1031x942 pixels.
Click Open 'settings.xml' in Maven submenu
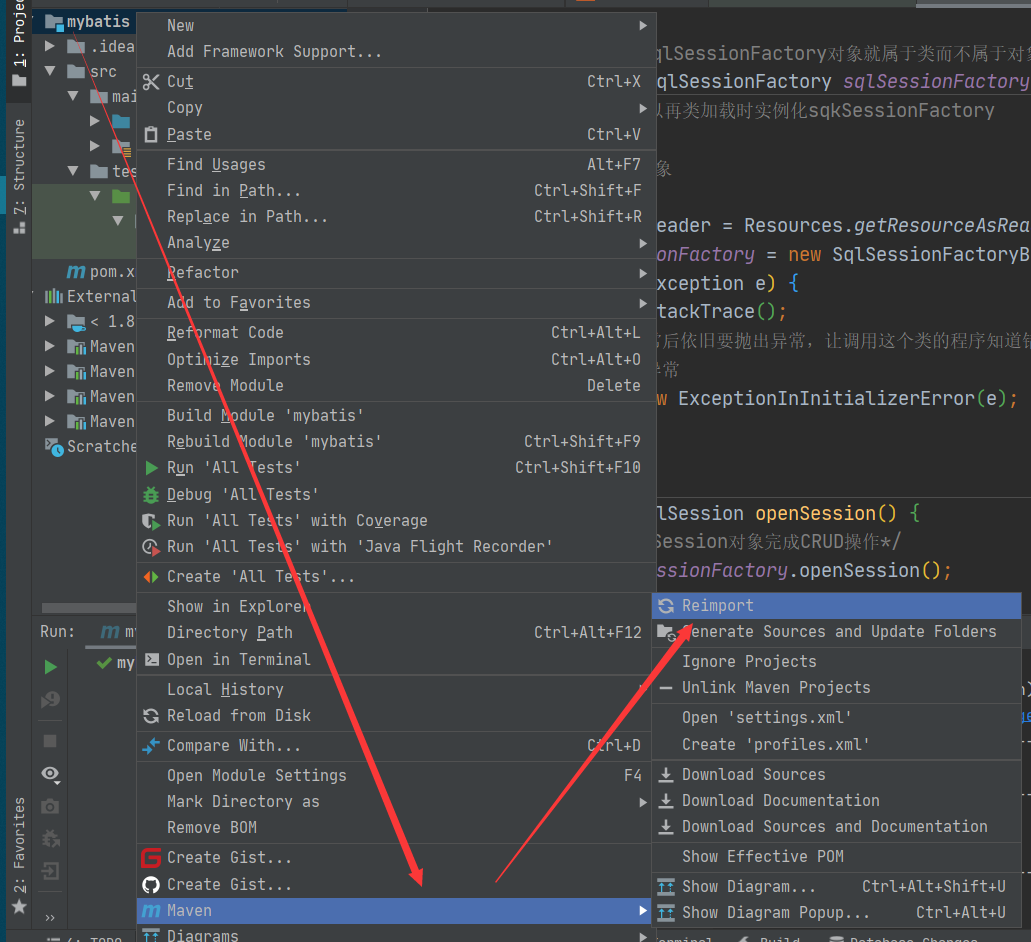coord(766,717)
